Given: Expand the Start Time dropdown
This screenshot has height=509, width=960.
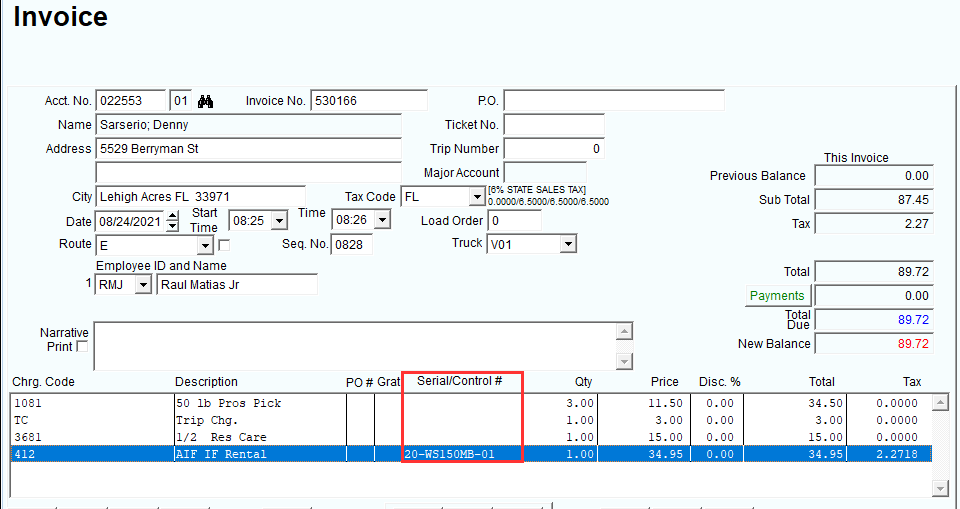Looking at the screenshot, I should [279, 221].
